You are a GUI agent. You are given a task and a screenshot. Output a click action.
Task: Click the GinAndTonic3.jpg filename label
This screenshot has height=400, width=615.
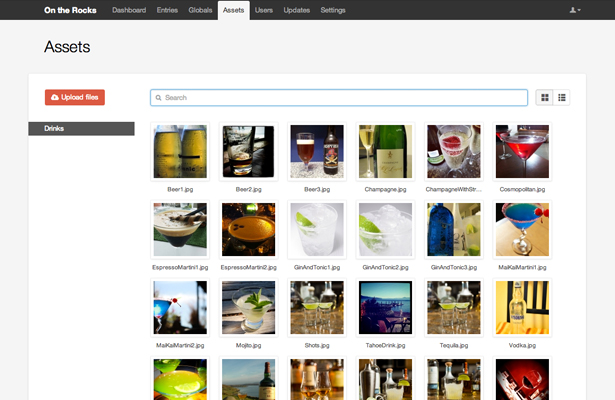click(x=454, y=267)
